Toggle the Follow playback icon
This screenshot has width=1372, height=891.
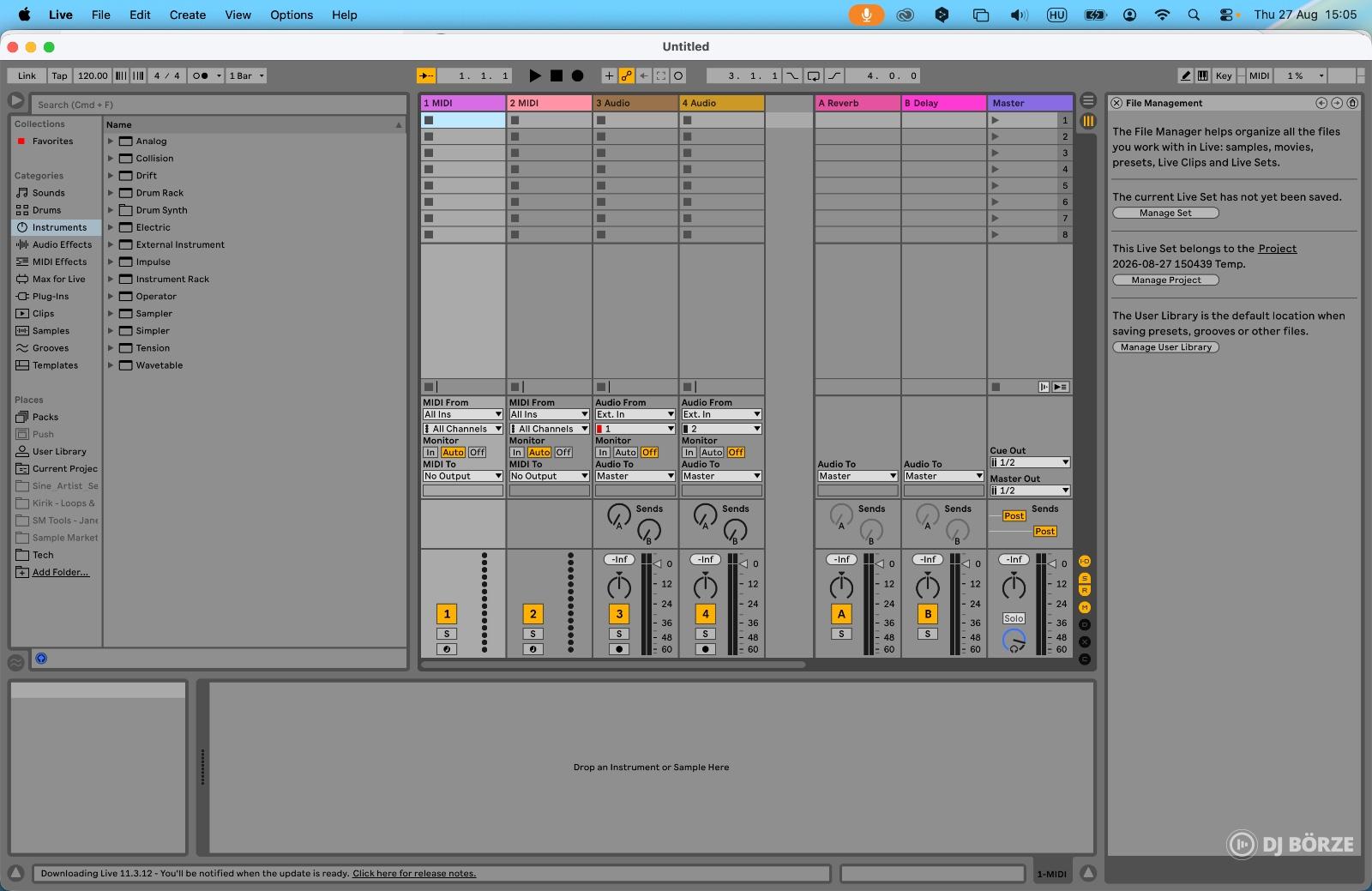click(426, 75)
